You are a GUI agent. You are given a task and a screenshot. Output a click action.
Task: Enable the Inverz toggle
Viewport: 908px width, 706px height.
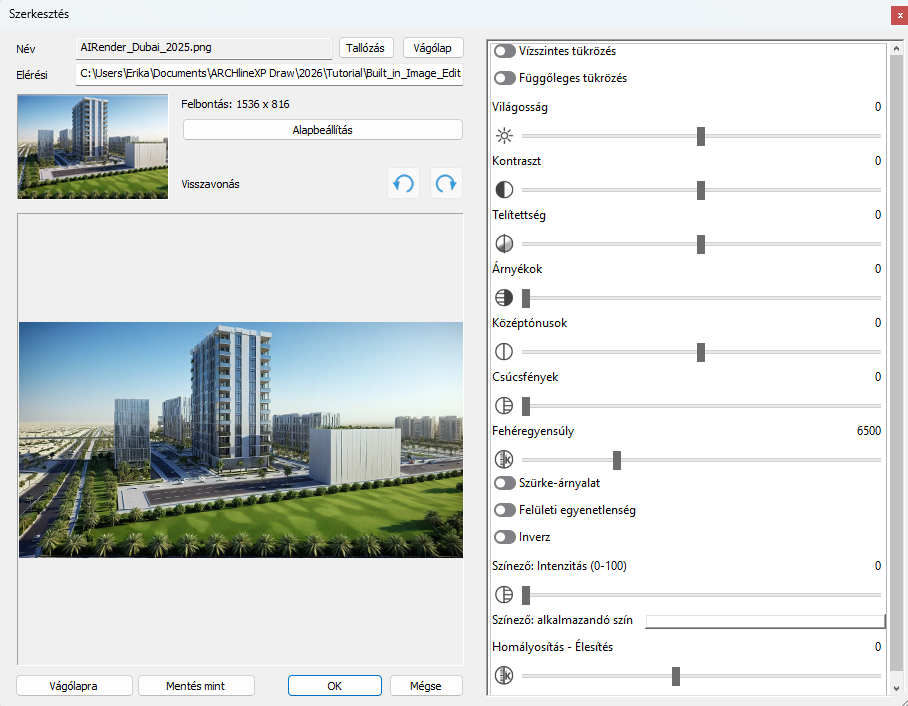(x=505, y=537)
